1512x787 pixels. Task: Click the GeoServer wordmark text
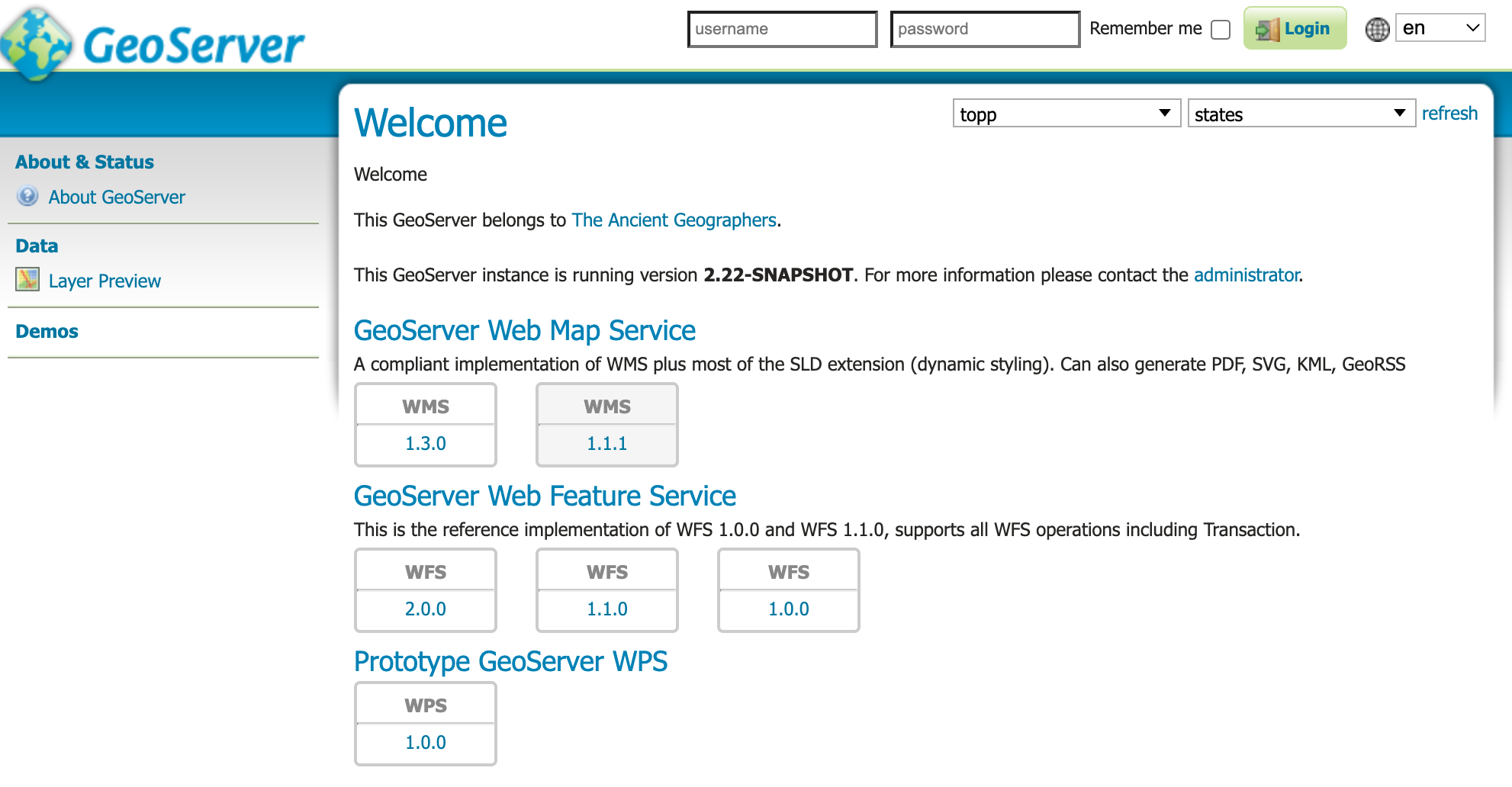point(194,46)
